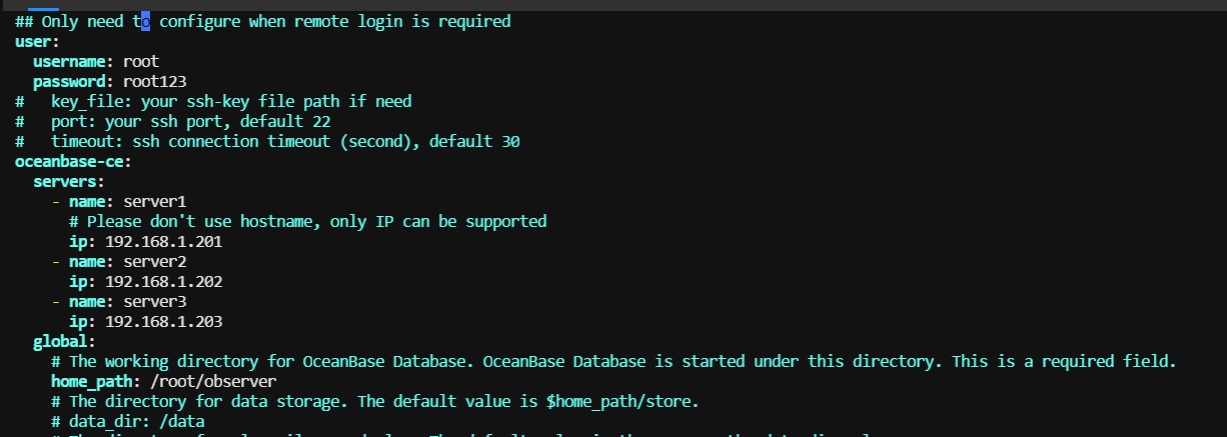Click the commented 'timeout' line
This screenshot has width=1227, height=437.
[267, 141]
